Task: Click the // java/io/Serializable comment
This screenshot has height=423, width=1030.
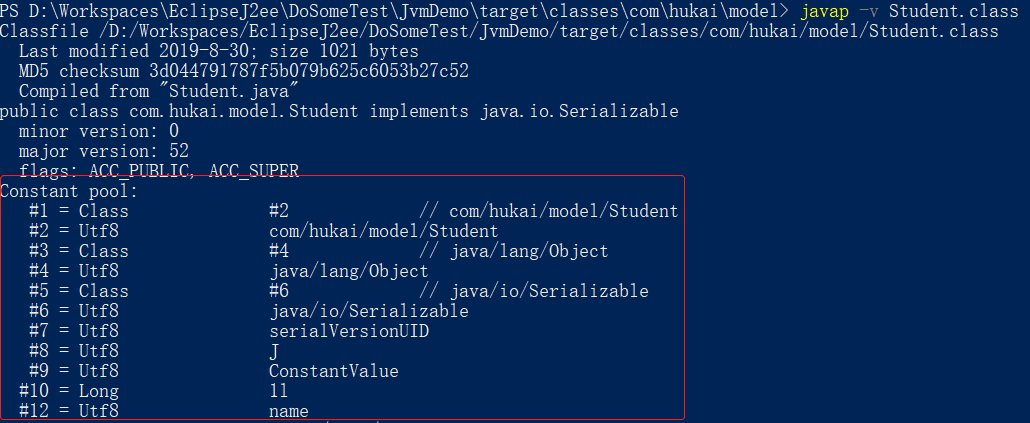Action: pos(533,291)
